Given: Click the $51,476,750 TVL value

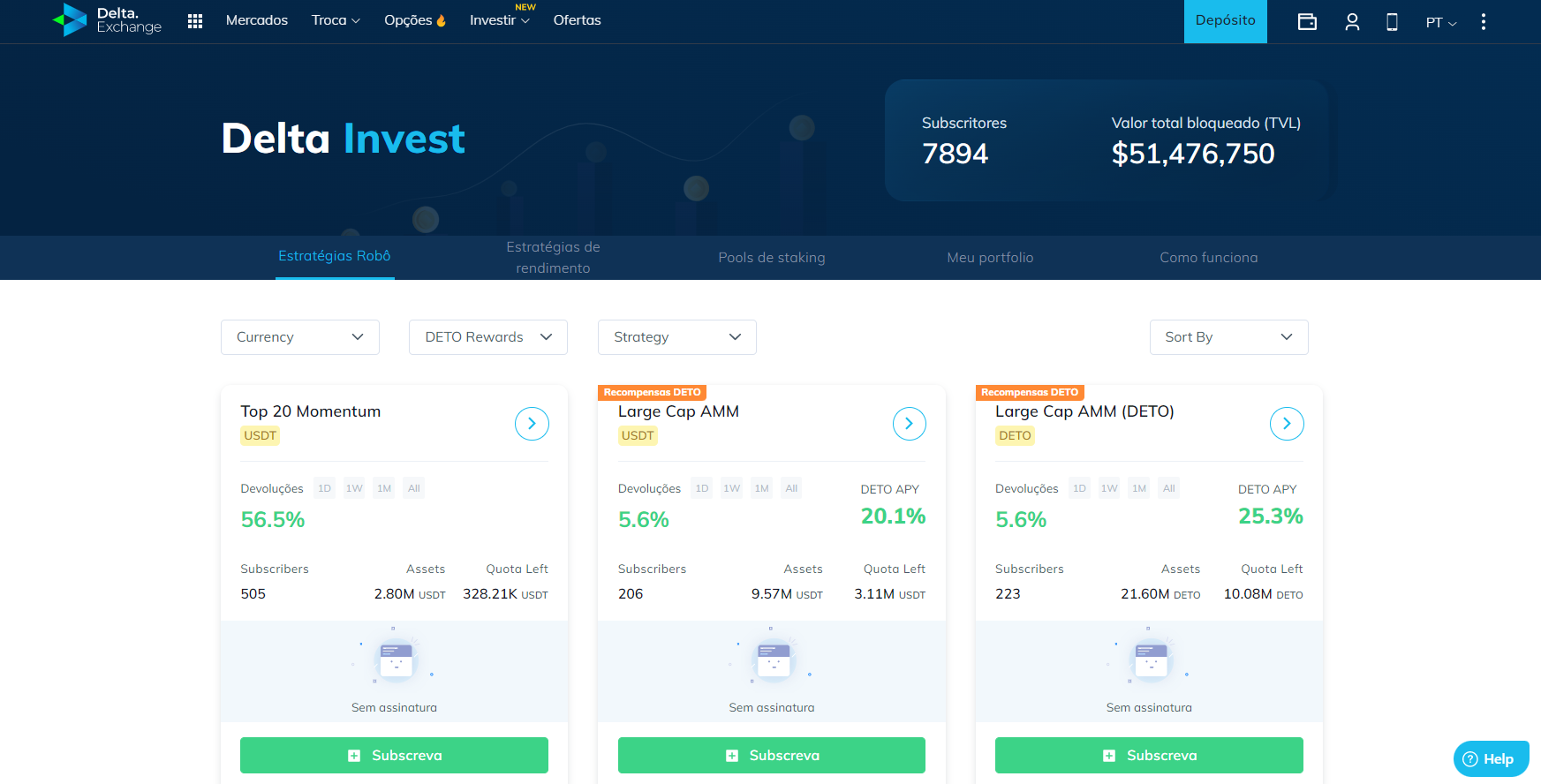Looking at the screenshot, I should 1193,154.
